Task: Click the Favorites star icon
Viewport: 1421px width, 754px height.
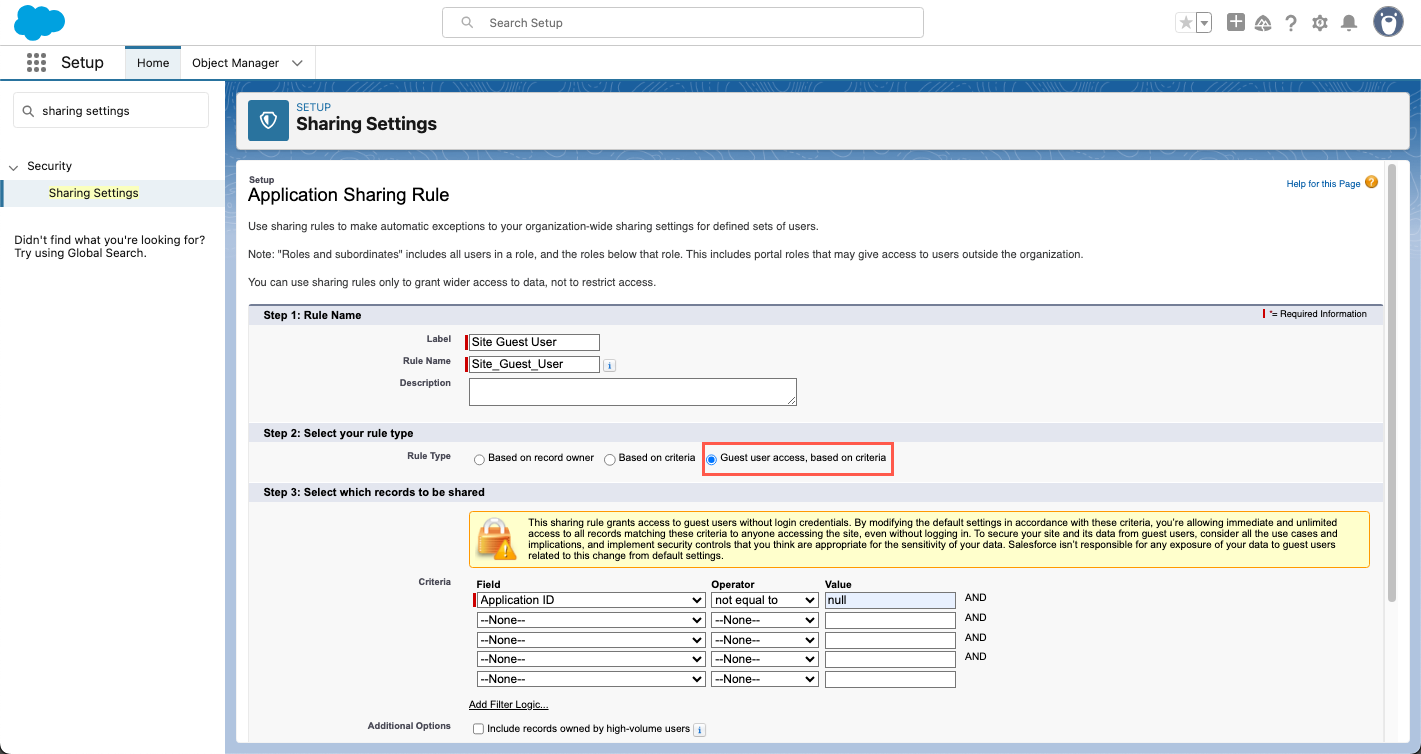Action: pyautogui.click(x=1185, y=23)
